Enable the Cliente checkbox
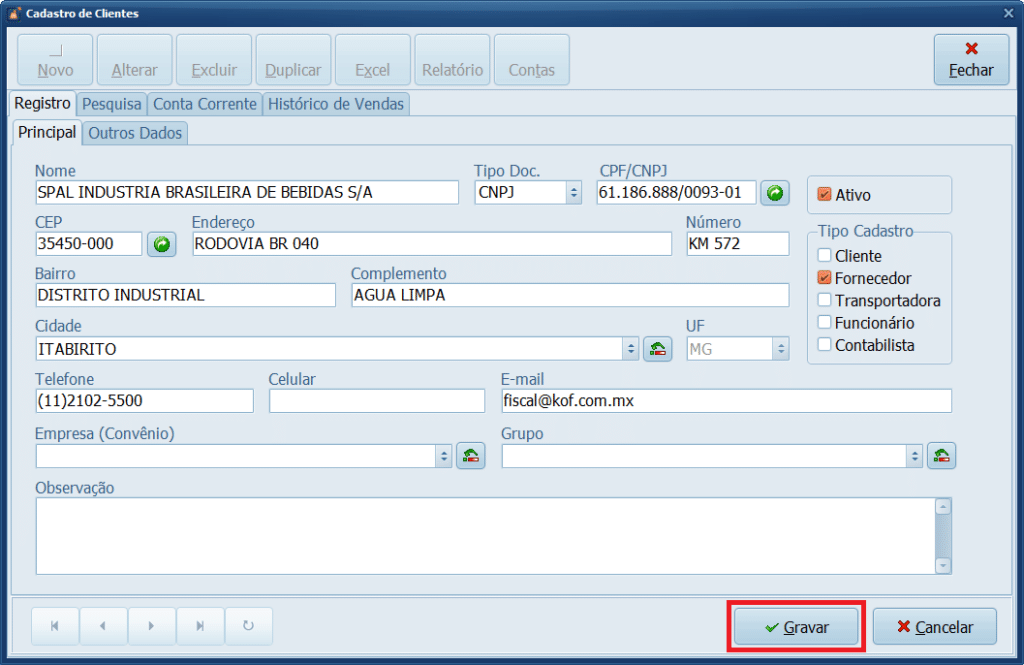1024x665 pixels. (x=823, y=256)
